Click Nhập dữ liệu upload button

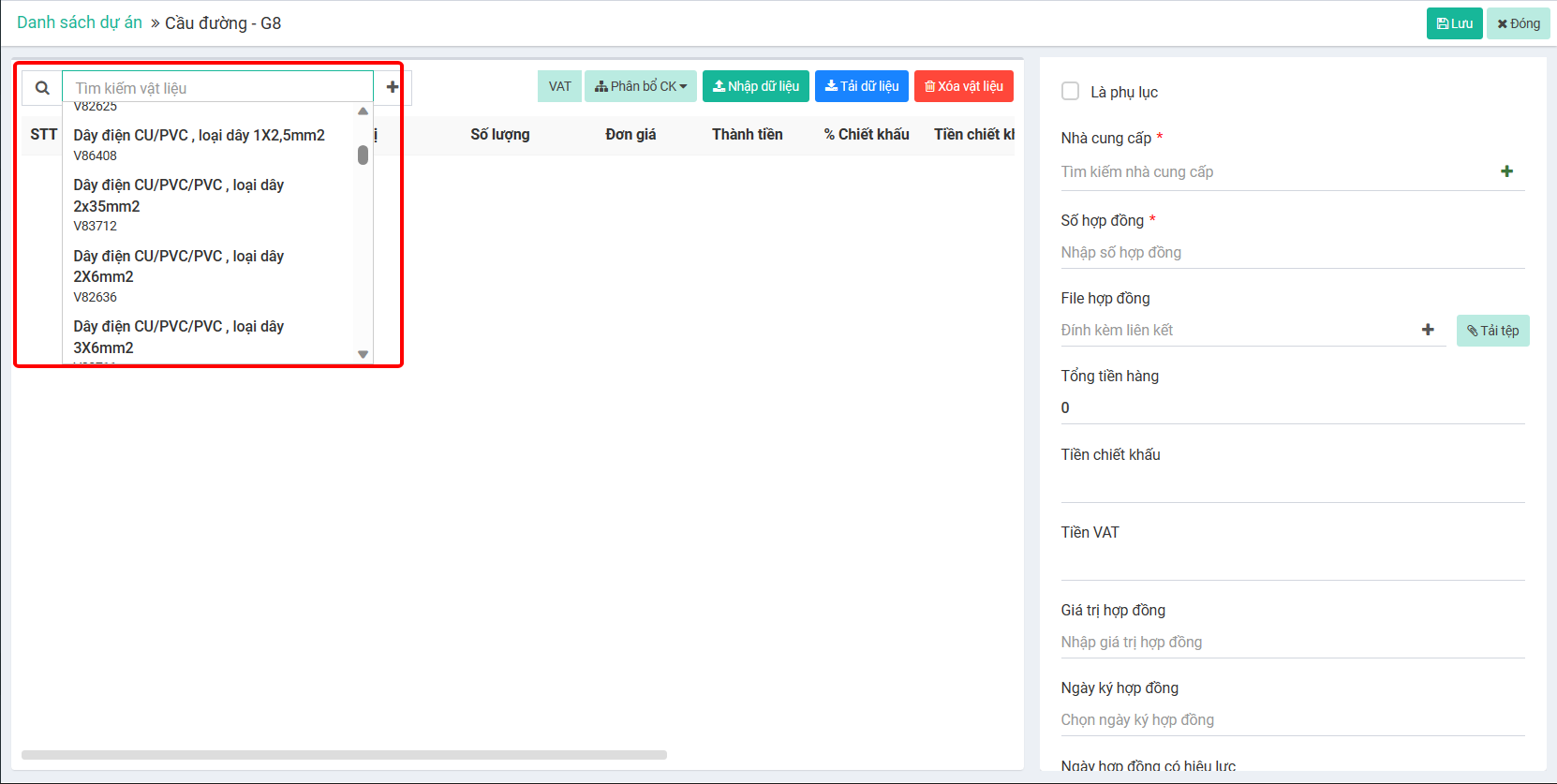[x=755, y=86]
